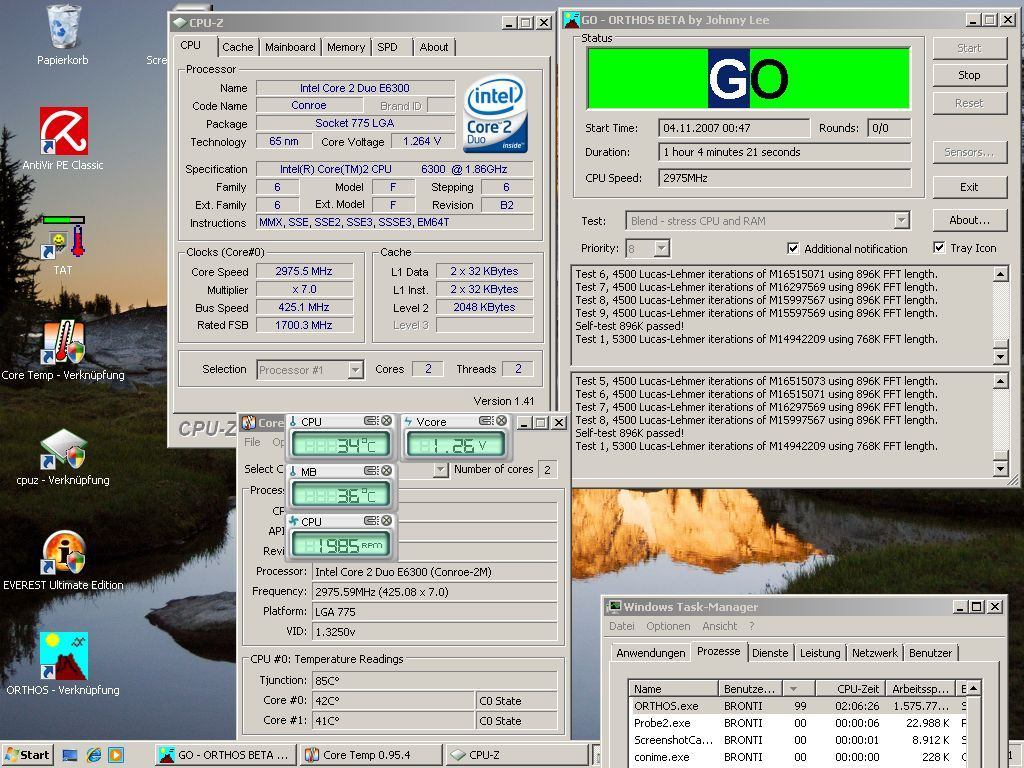The image size is (1024, 768).
Task: Click the Exit button in ORTHOS
Action: coord(969,187)
